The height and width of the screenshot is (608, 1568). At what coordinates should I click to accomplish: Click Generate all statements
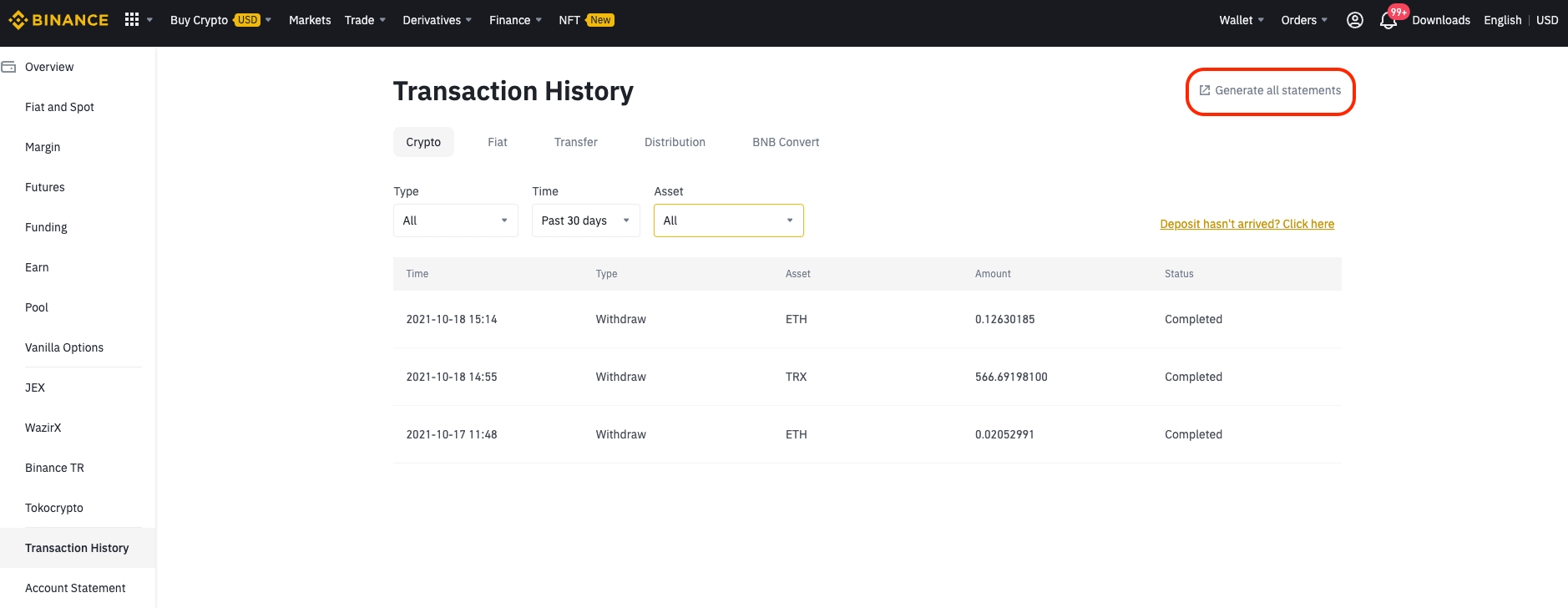1270,90
